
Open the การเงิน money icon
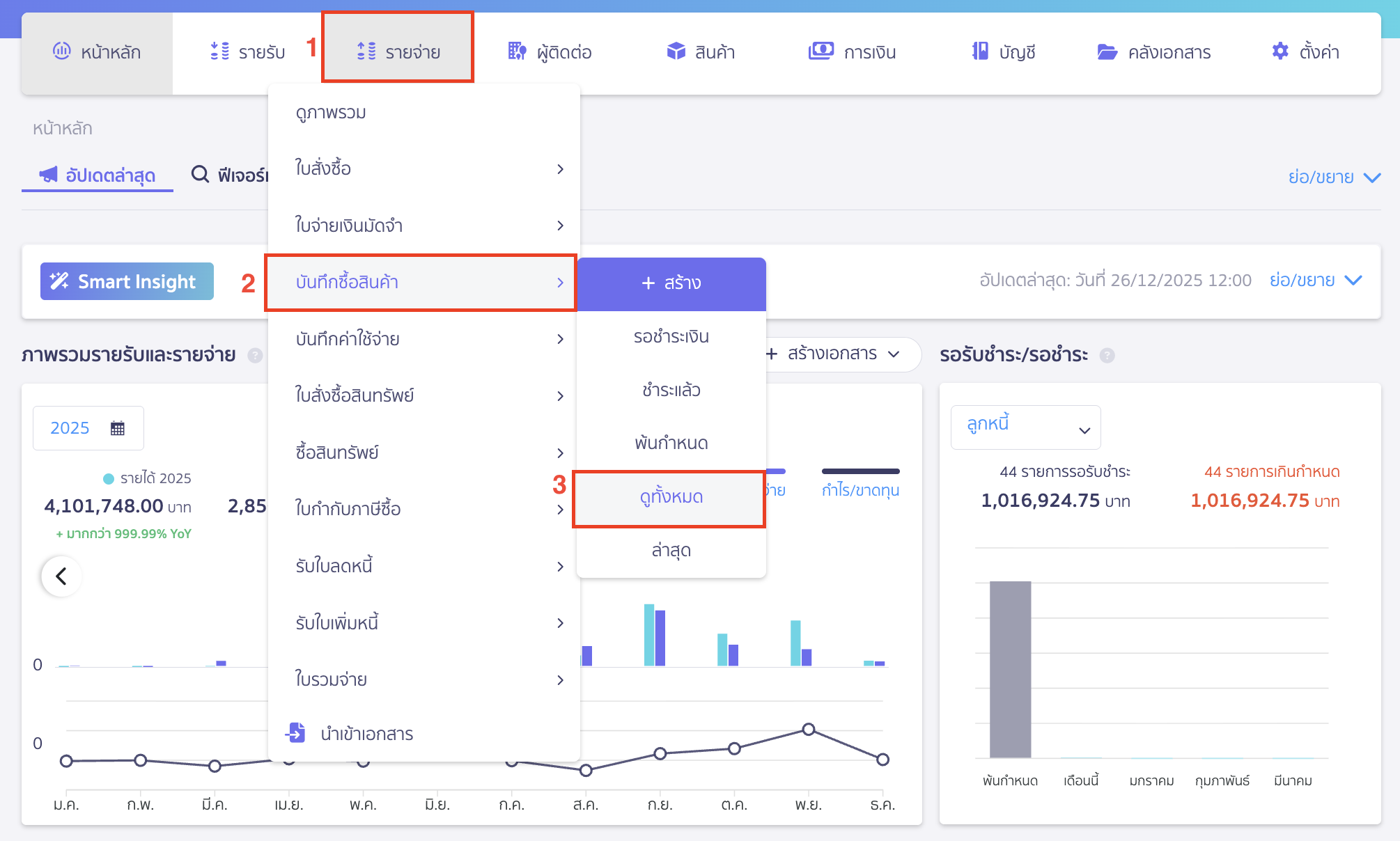click(x=820, y=52)
